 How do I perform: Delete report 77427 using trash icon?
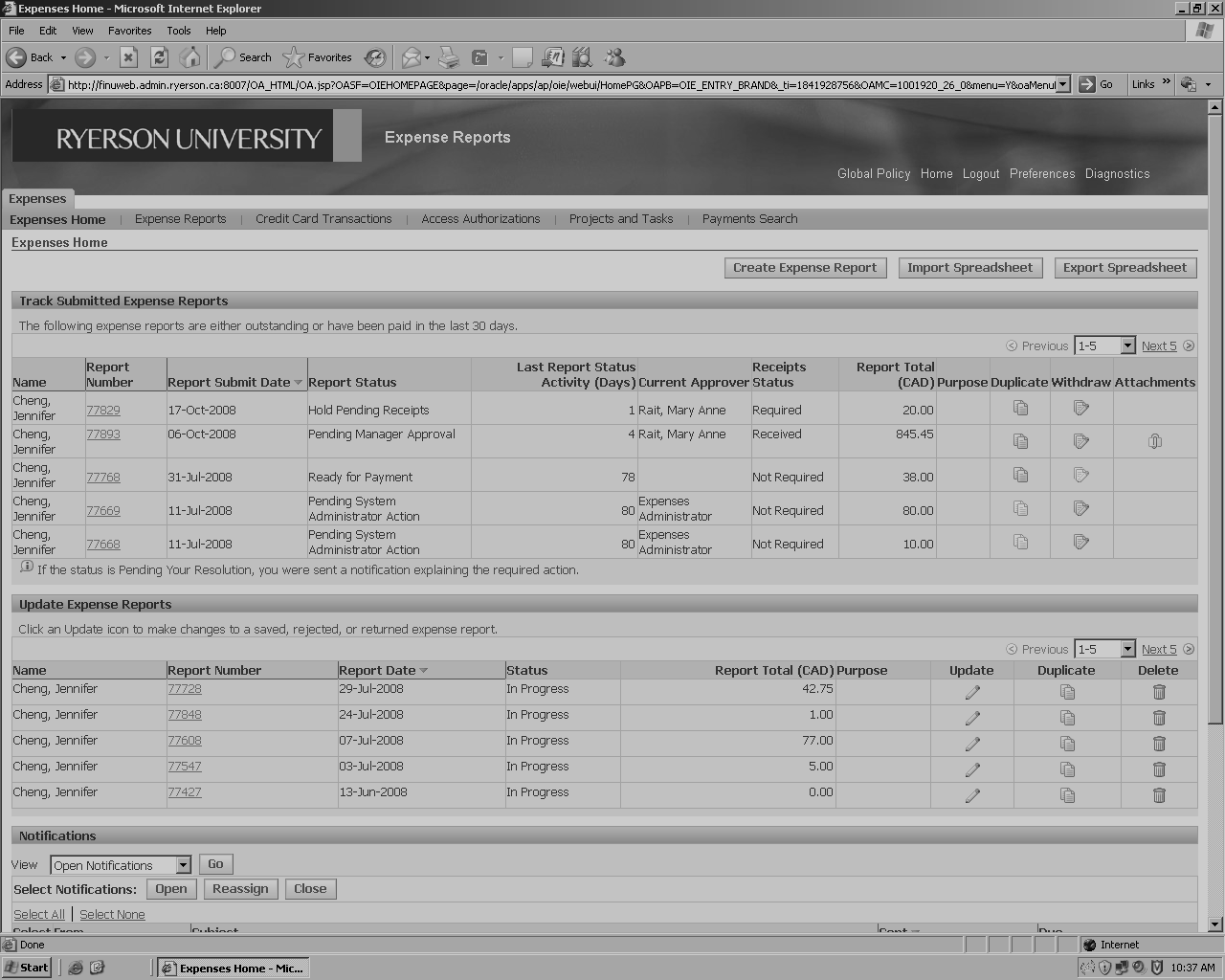click(1159, 795)
